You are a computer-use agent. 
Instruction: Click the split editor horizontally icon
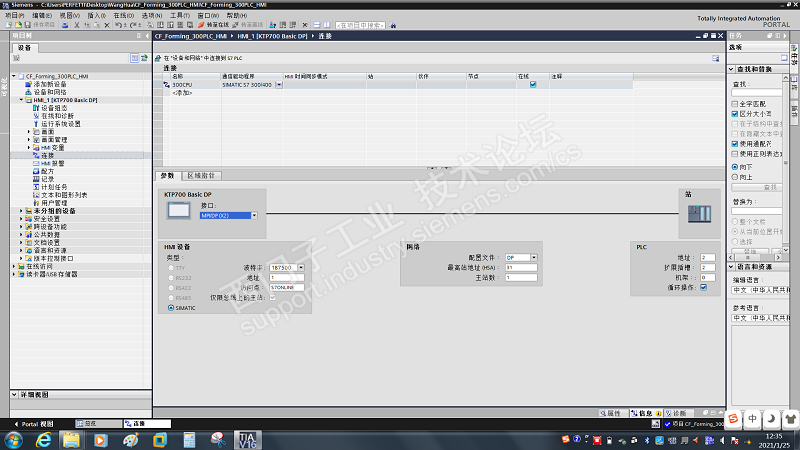coord(317,24)
